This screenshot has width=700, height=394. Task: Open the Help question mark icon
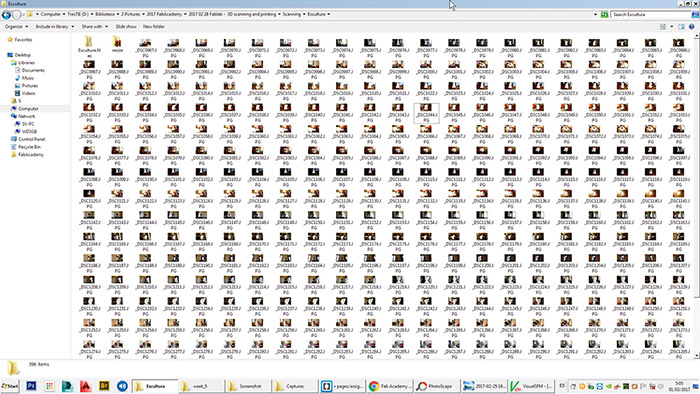[692, 27]
